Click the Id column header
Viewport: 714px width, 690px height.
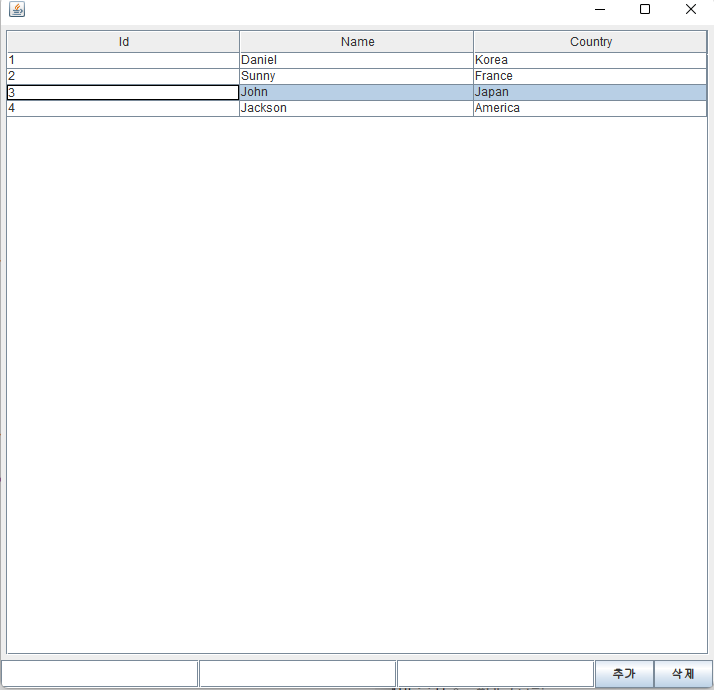[123, 41]
